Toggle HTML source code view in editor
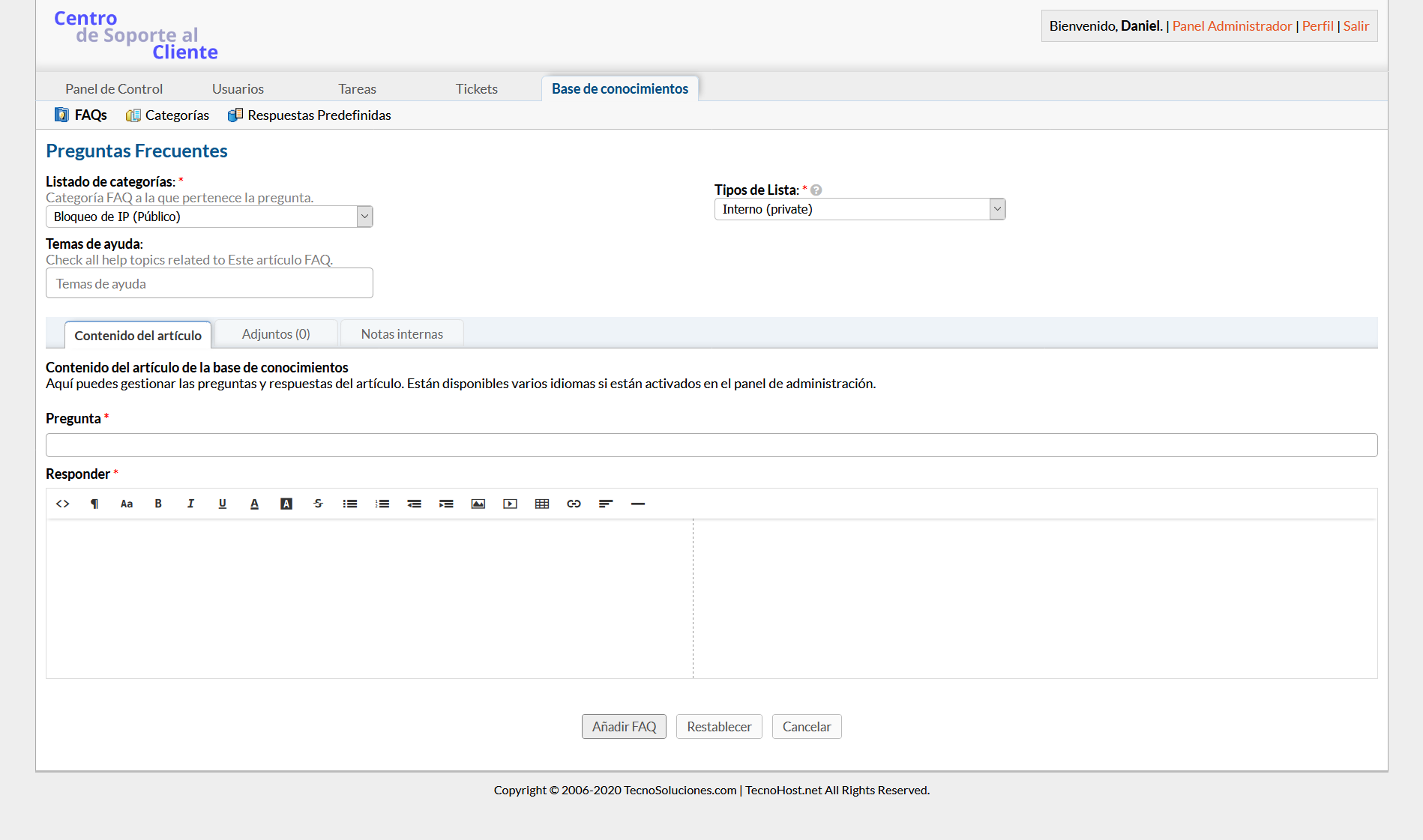 coord(63,504)
